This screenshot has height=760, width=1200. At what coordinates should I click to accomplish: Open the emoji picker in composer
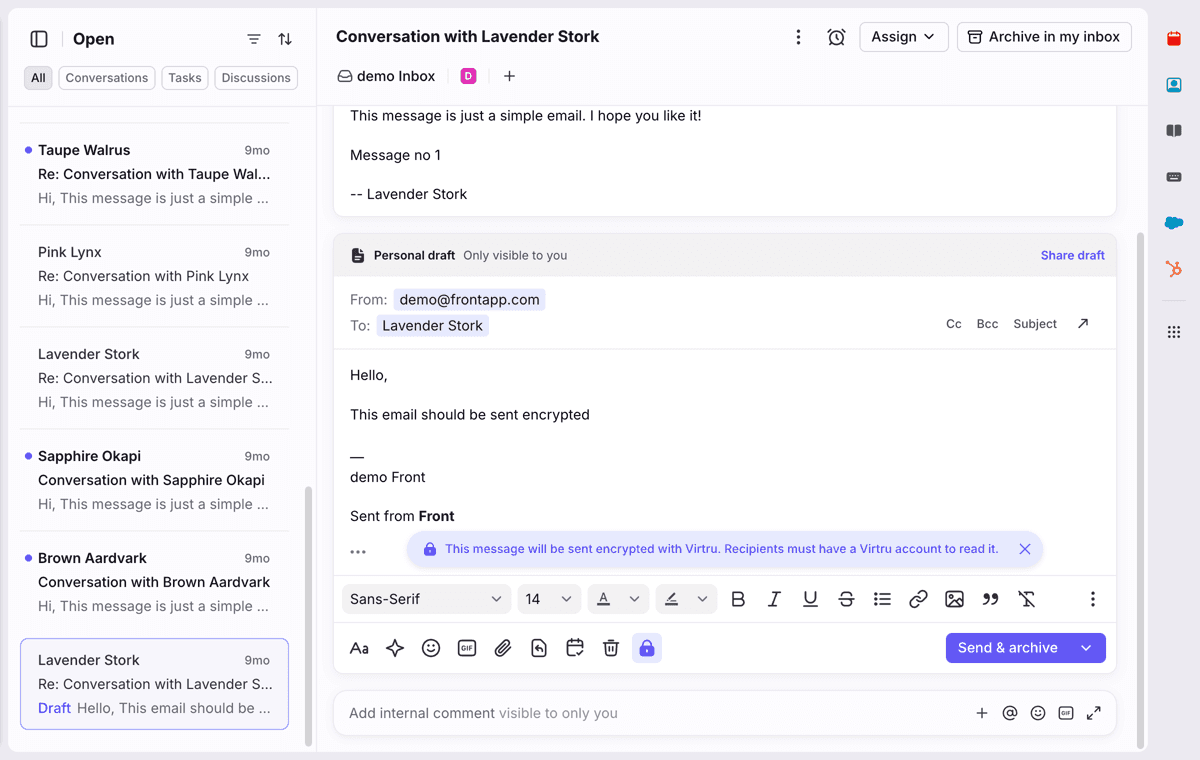coord(431,648)
